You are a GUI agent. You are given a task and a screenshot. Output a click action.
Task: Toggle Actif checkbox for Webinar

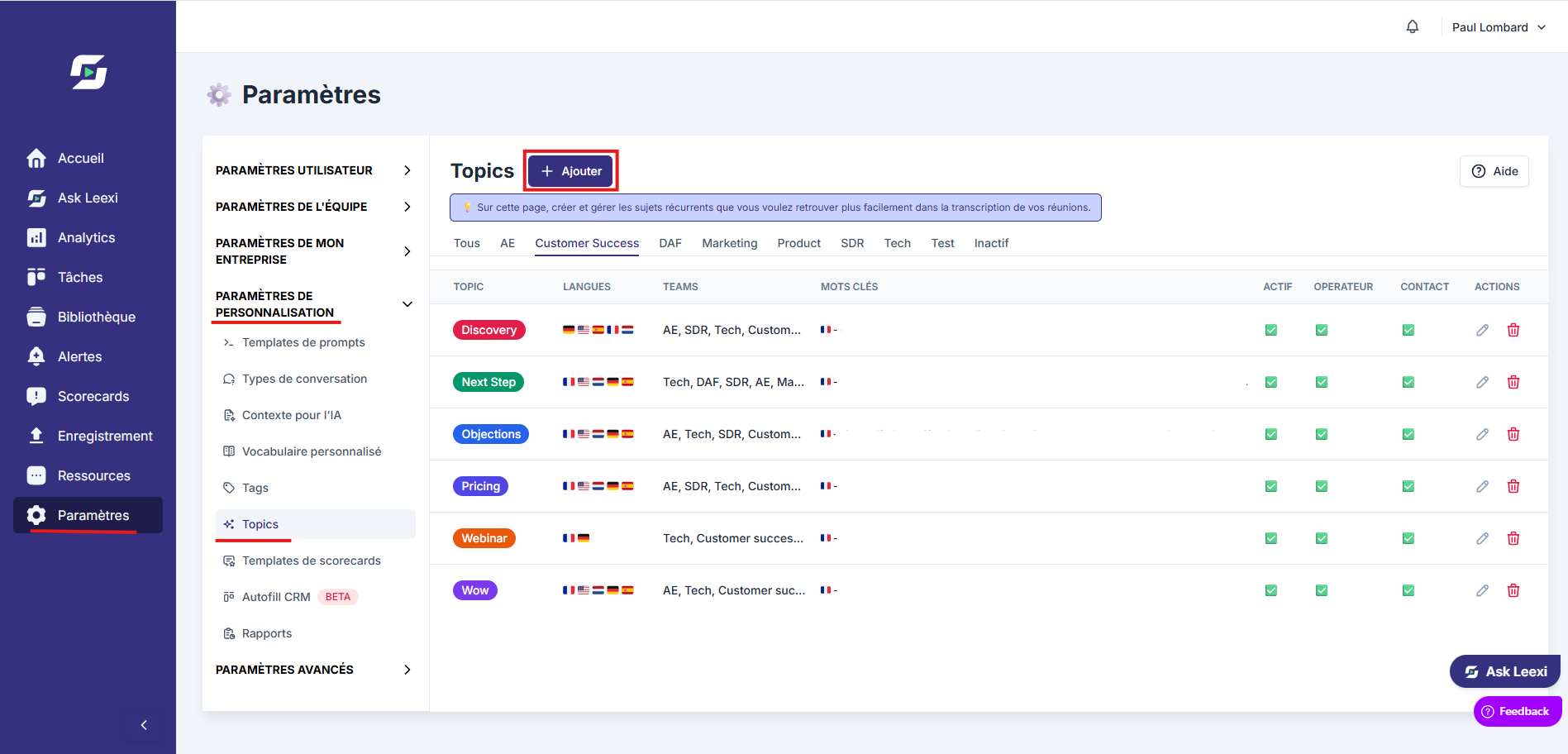(x=1271, y=538)
